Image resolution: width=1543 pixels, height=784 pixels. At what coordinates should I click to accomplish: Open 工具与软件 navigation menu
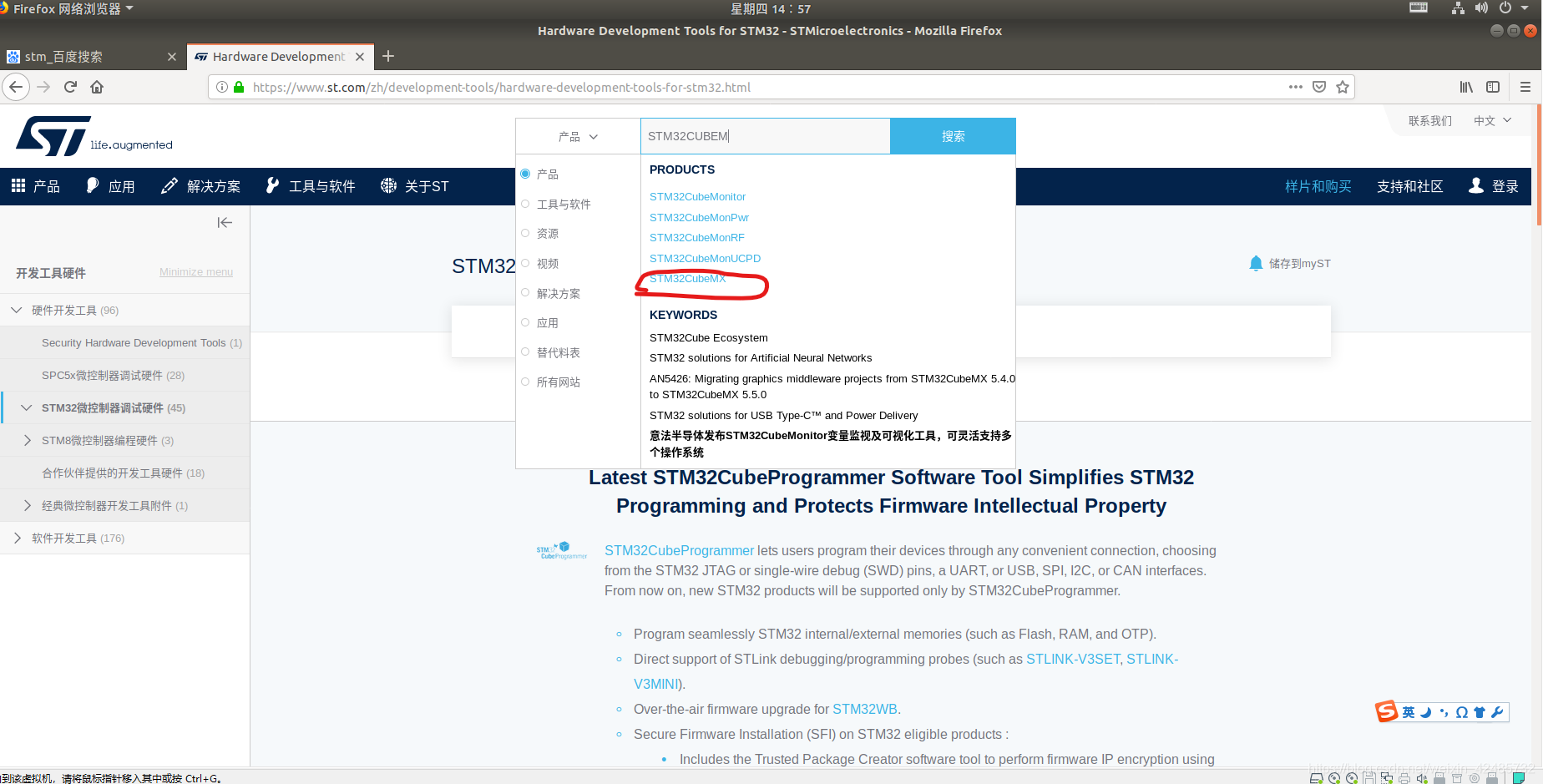311,186
